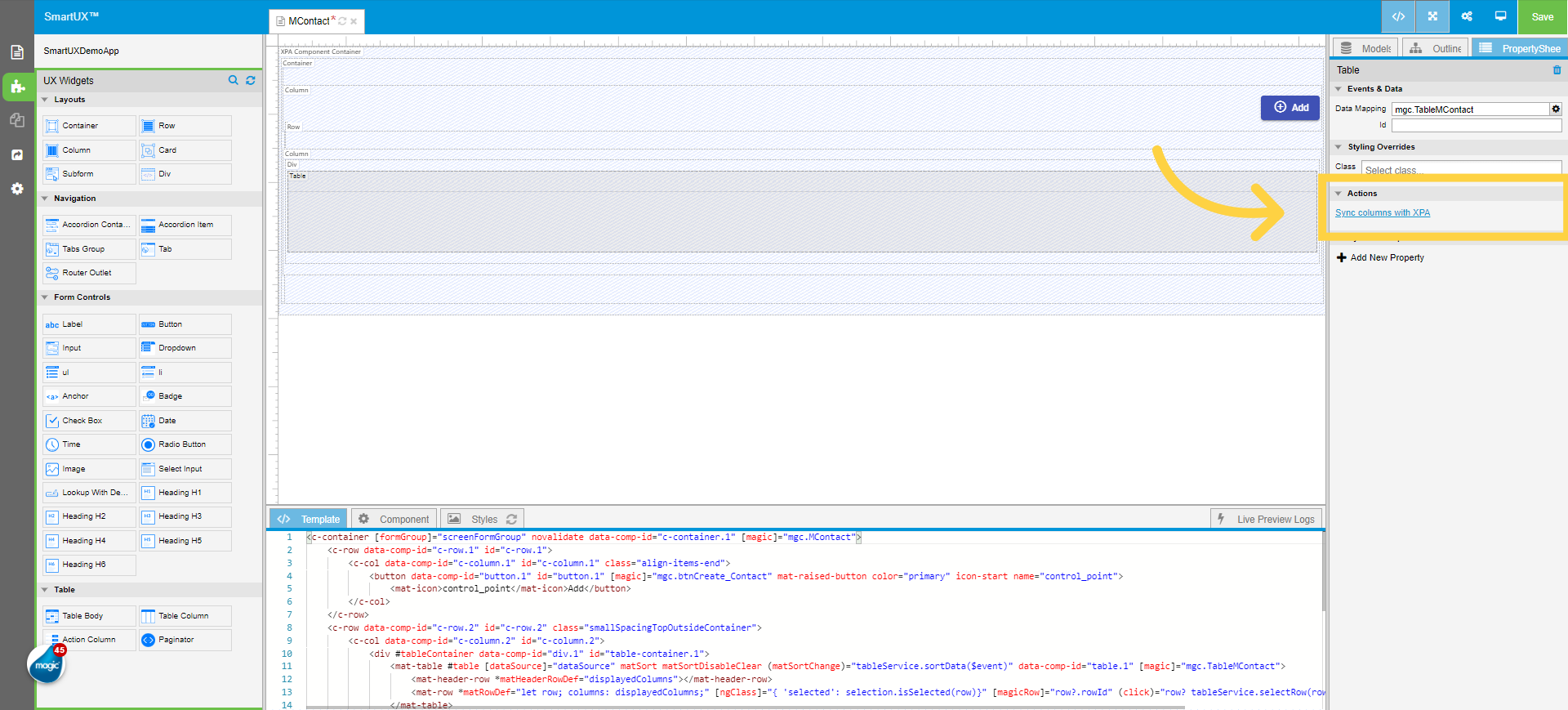
Task: Select the Select Input widget
Action: 185,469
